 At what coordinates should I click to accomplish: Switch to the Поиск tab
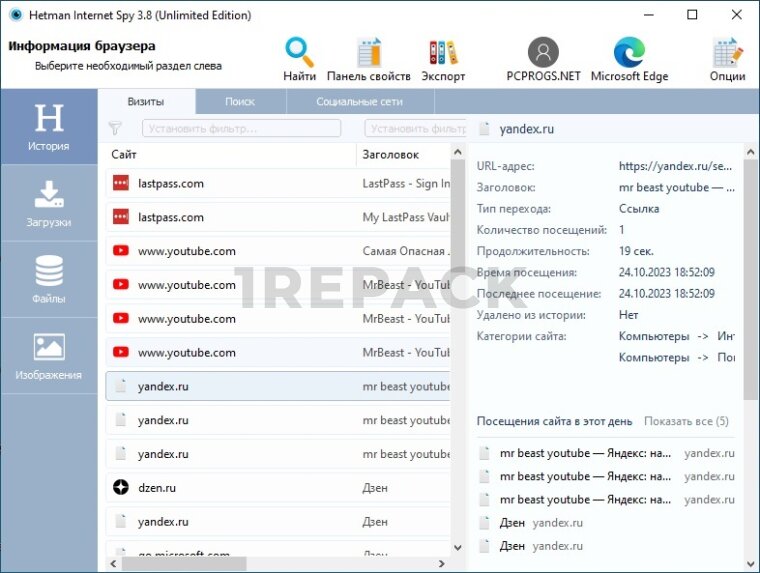pyautogui.click(x=240, y=102)
